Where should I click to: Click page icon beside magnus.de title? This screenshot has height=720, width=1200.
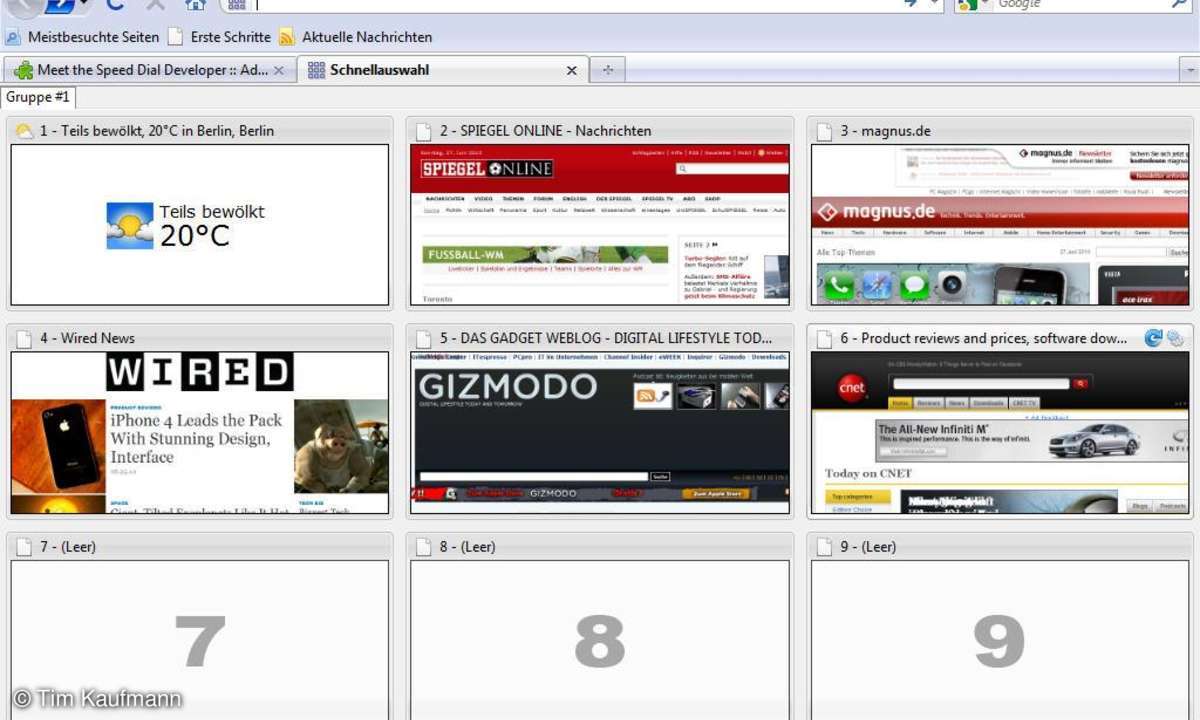[x=824, y=131]
